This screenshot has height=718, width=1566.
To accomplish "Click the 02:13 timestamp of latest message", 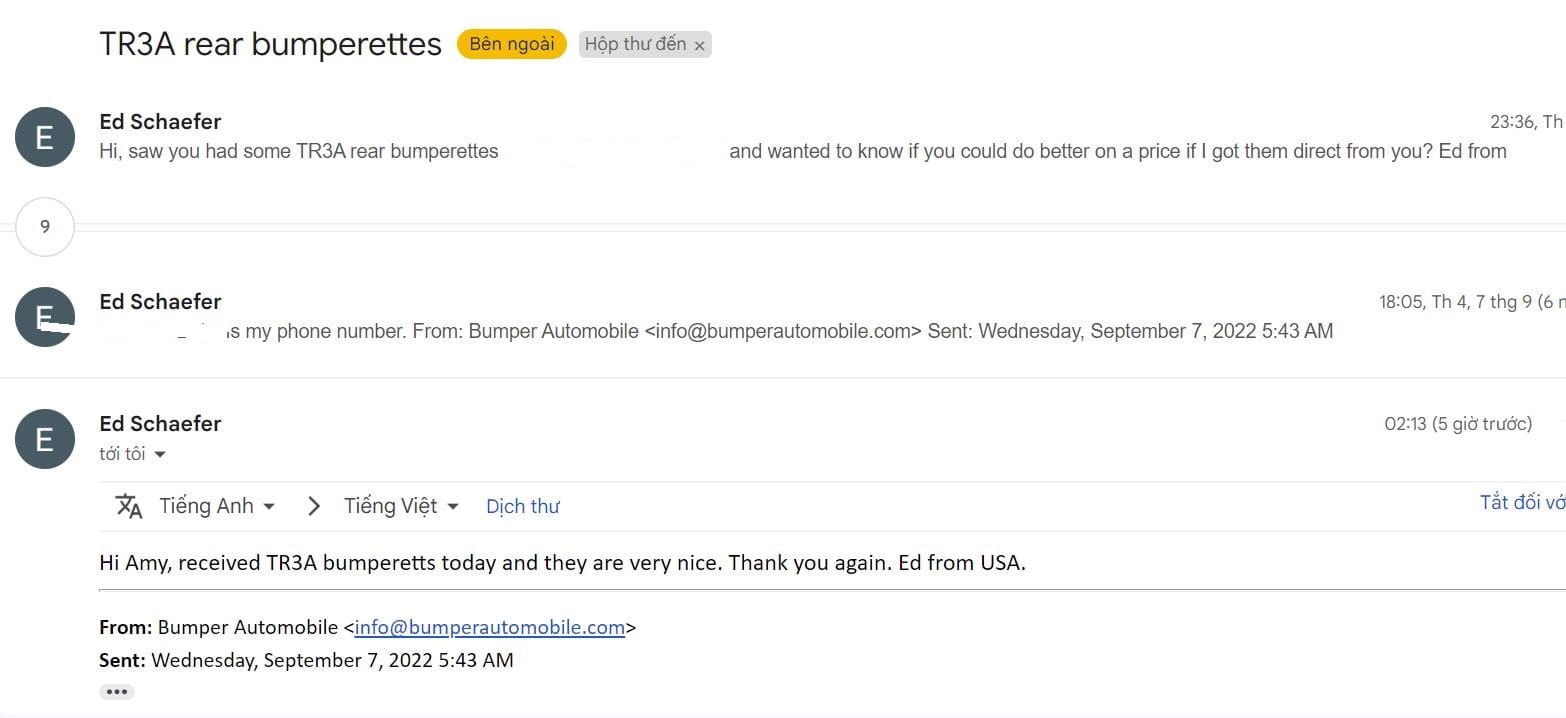I will (x=1457, y=424).
